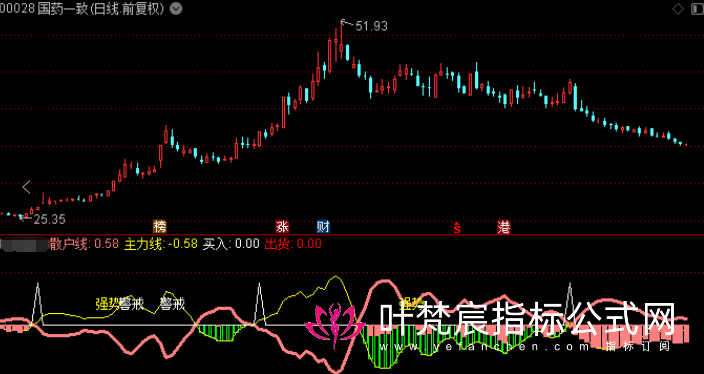Open the 港 event marker

click(x=504, y=227)
